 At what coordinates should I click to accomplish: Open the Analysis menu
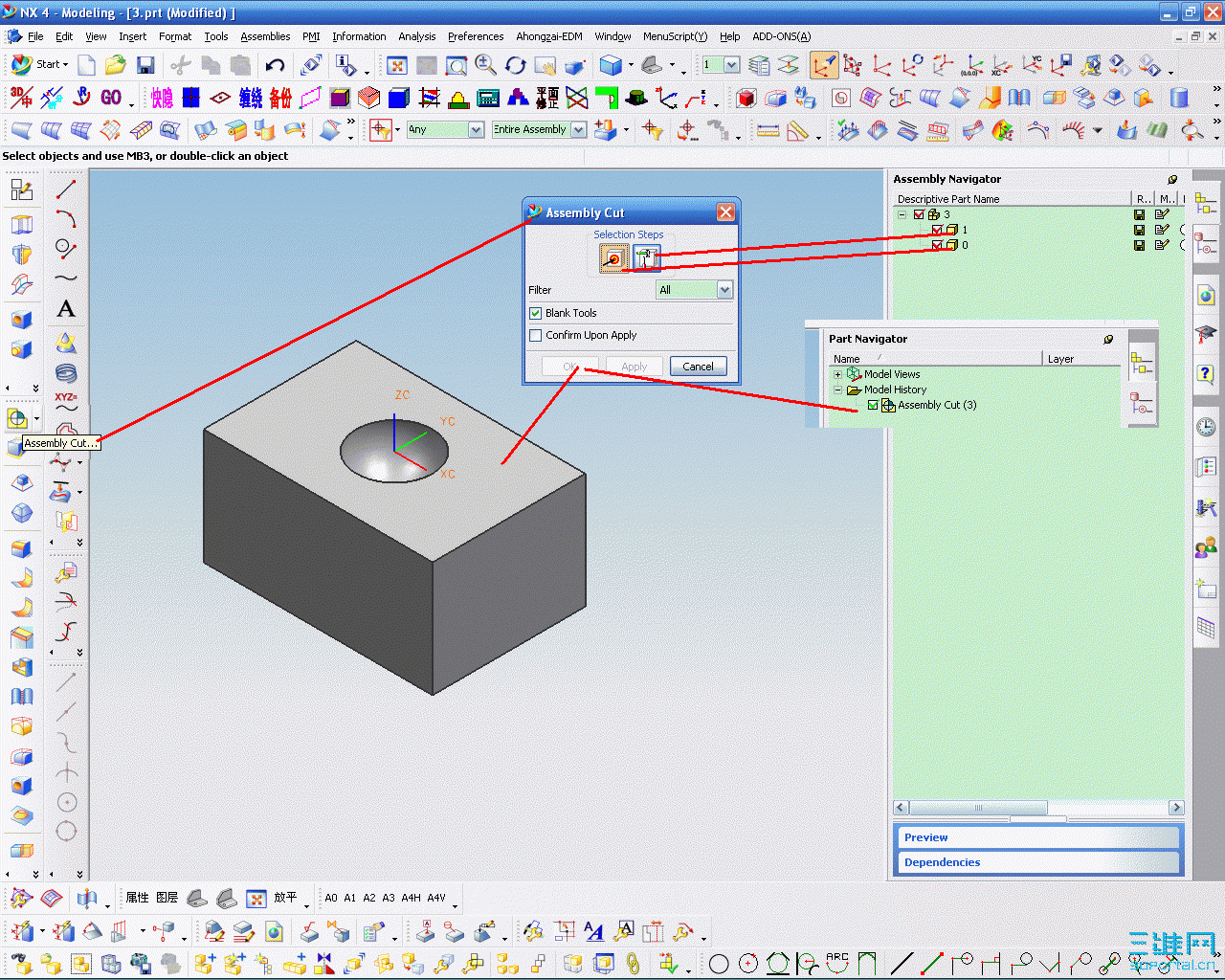(x=416, y=36)
